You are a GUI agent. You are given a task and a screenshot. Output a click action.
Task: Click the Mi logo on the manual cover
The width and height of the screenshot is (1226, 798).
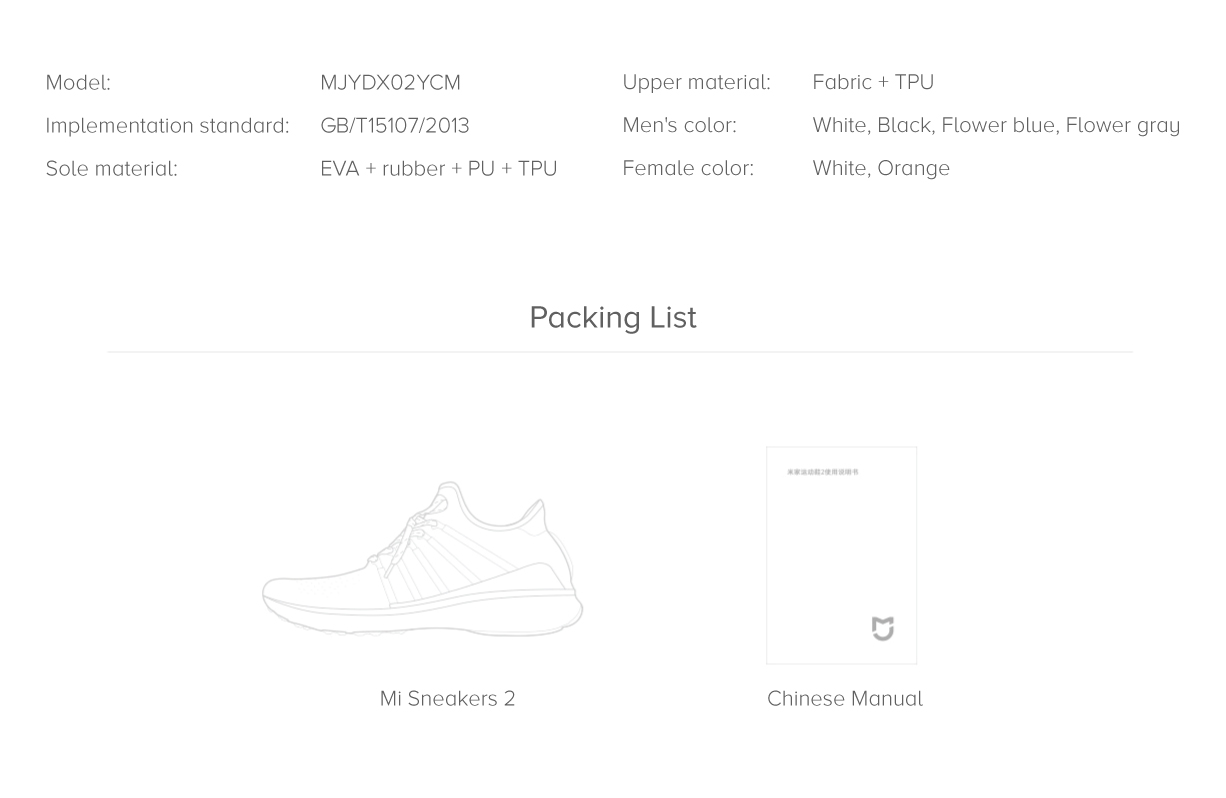[x=882, y=629]
